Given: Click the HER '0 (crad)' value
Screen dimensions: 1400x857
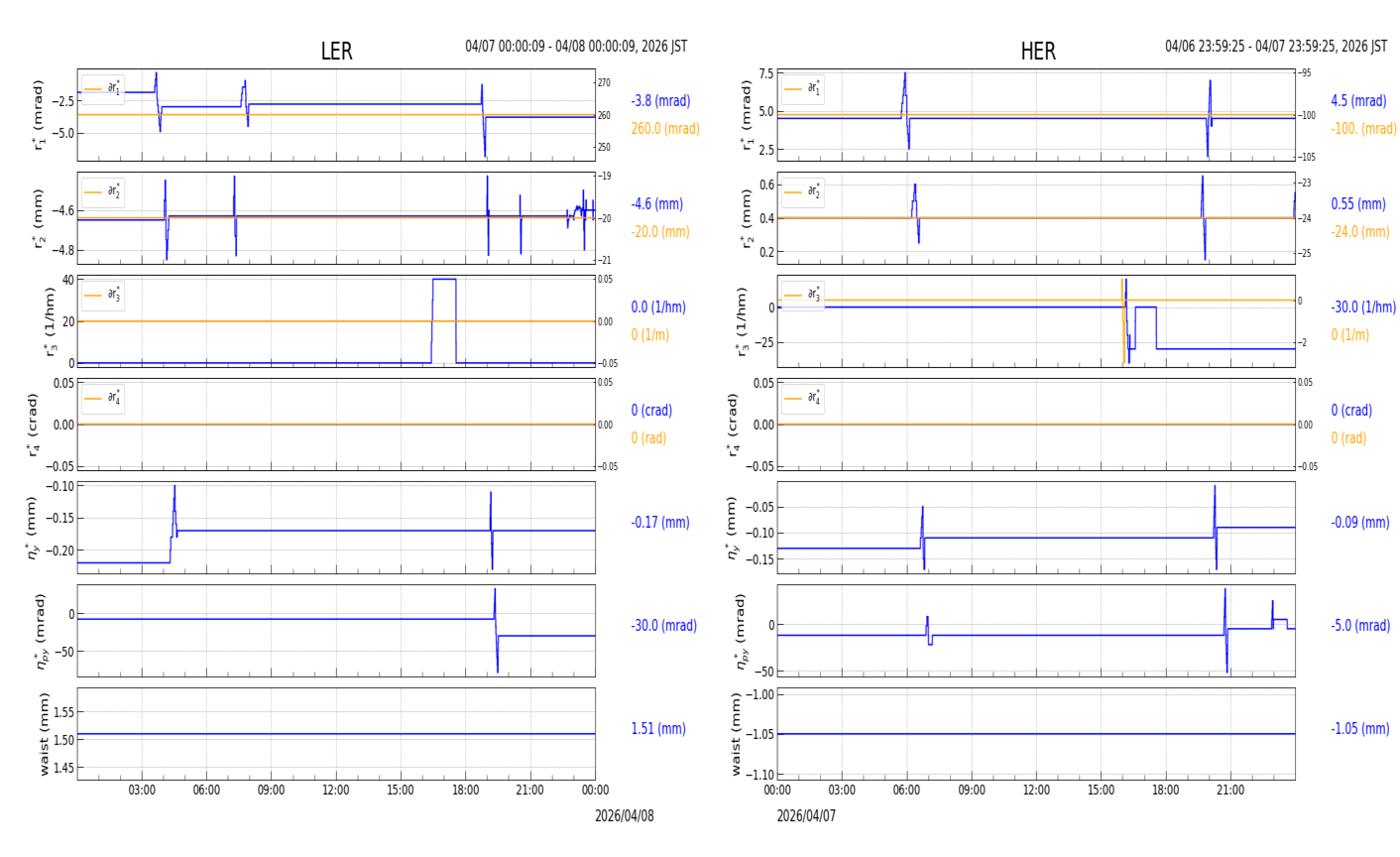Looking at the screenshot, I should pyautogui.click(x=1351, y=411).
